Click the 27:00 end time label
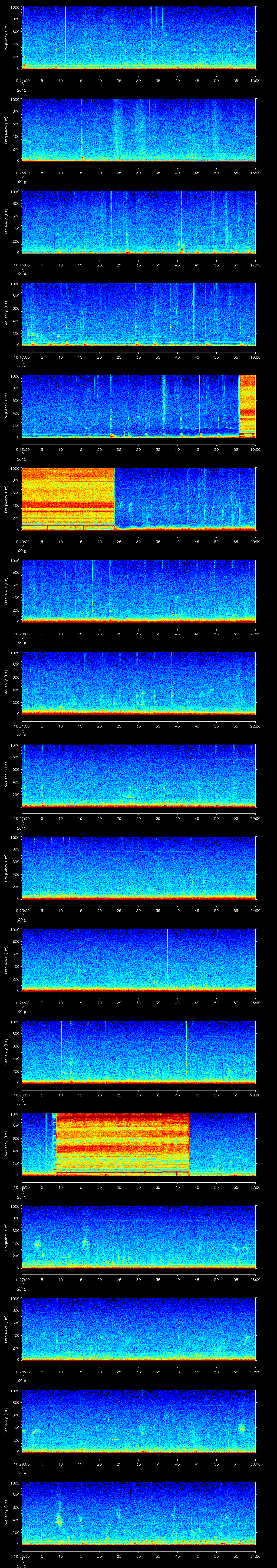 (x=255, y=1187)
